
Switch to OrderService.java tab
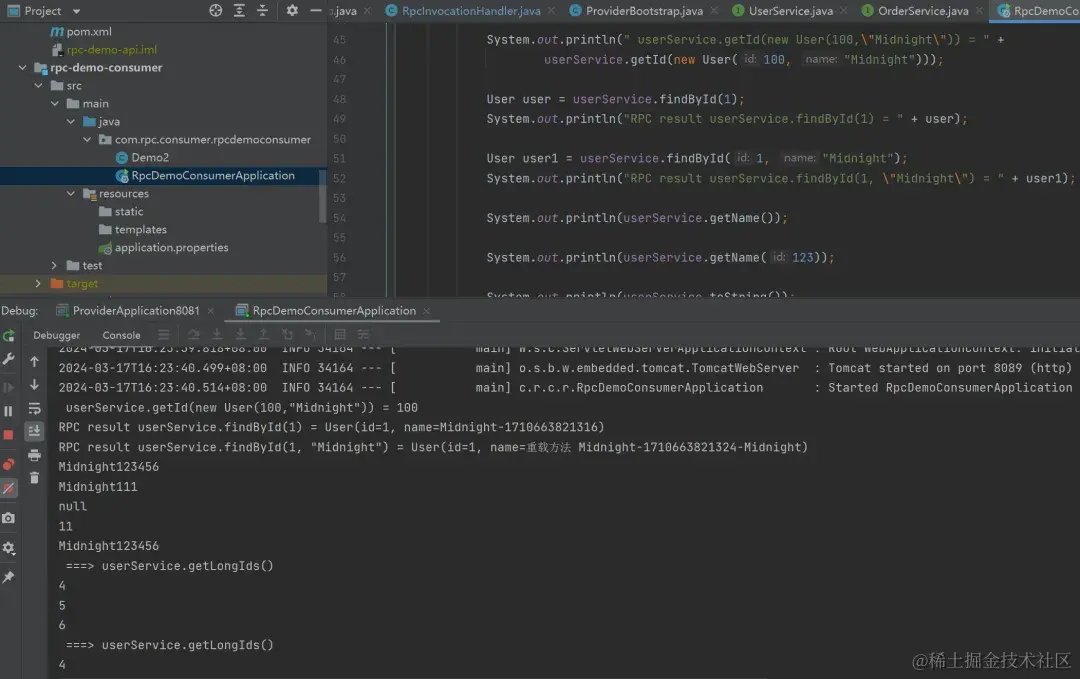pyautogui.click(x=923, y=11)
